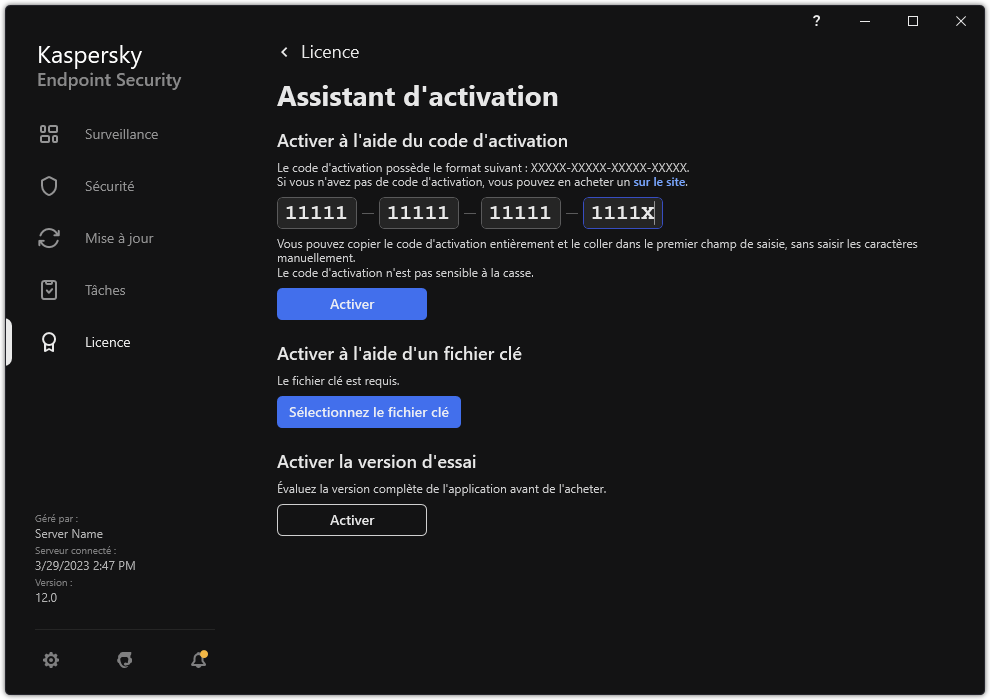The width and height of the screenshot is (990, 700).
Task: Go back using the chevron beside Licence
Action: tap(284, 51)
